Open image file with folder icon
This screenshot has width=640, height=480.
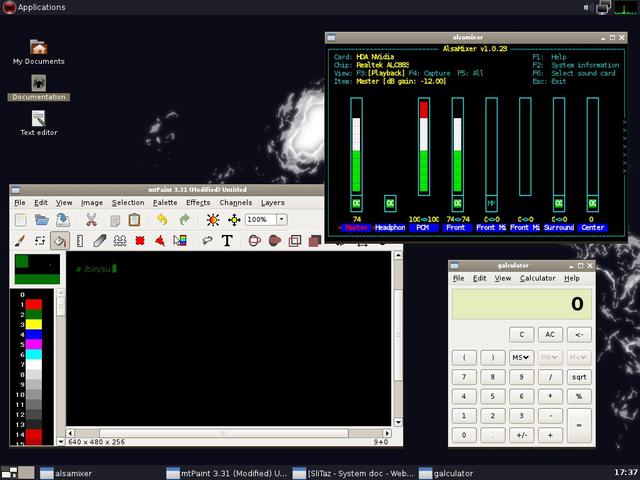pos(41,220)
